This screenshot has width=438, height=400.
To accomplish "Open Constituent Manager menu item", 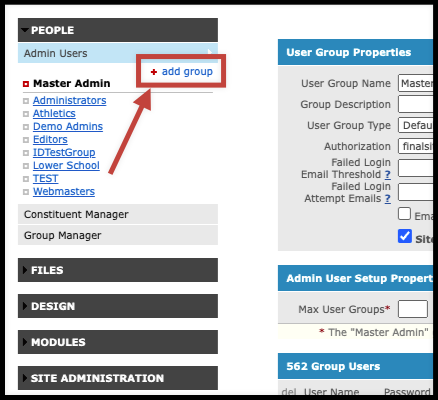I will tap(118, 214).
